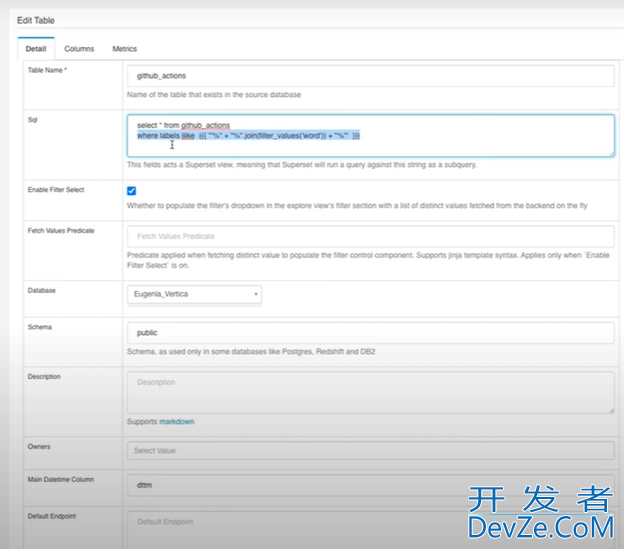The height and width of the screenshot is (549, 624).
Task: Click the 'select * from github_actions' line
Action: [x=183, y=125]
